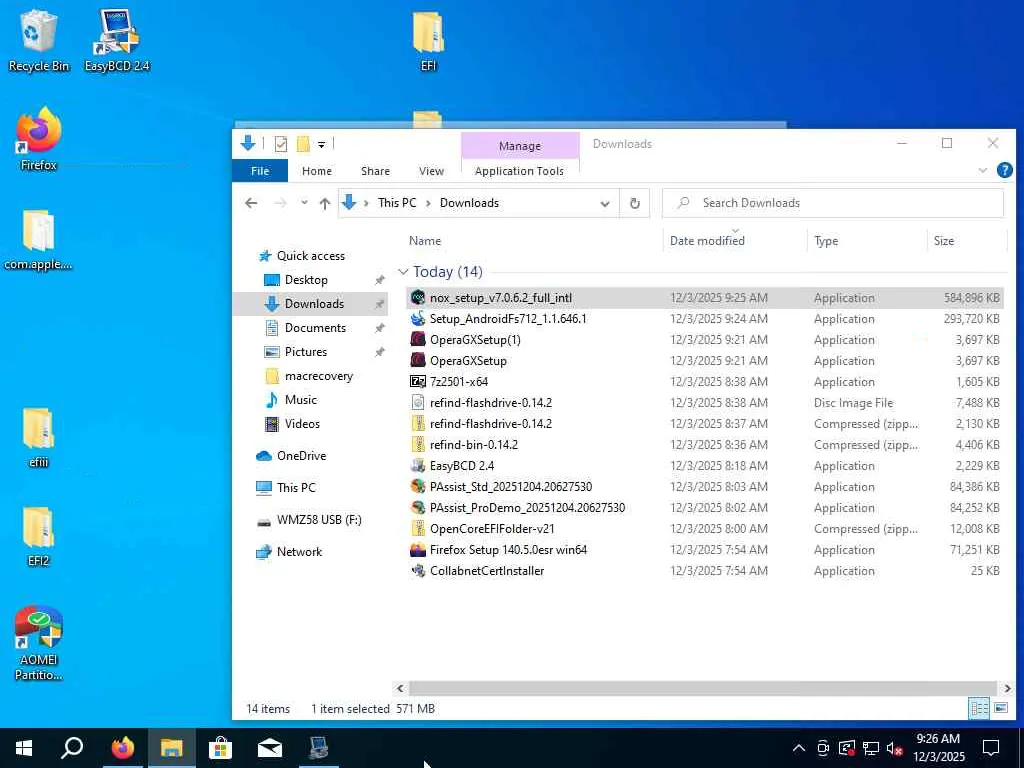Select OpenCoreEFIFolder-v21 file name

492,529
